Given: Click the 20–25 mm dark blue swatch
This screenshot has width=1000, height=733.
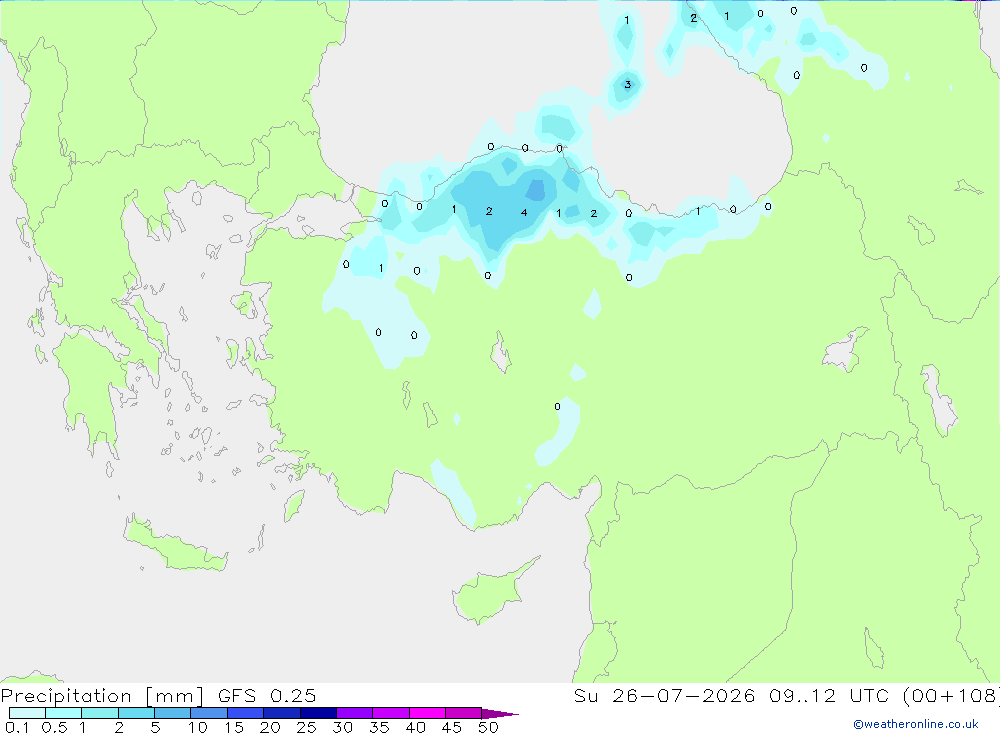Looking at the screenshot, I should point(282,713).
